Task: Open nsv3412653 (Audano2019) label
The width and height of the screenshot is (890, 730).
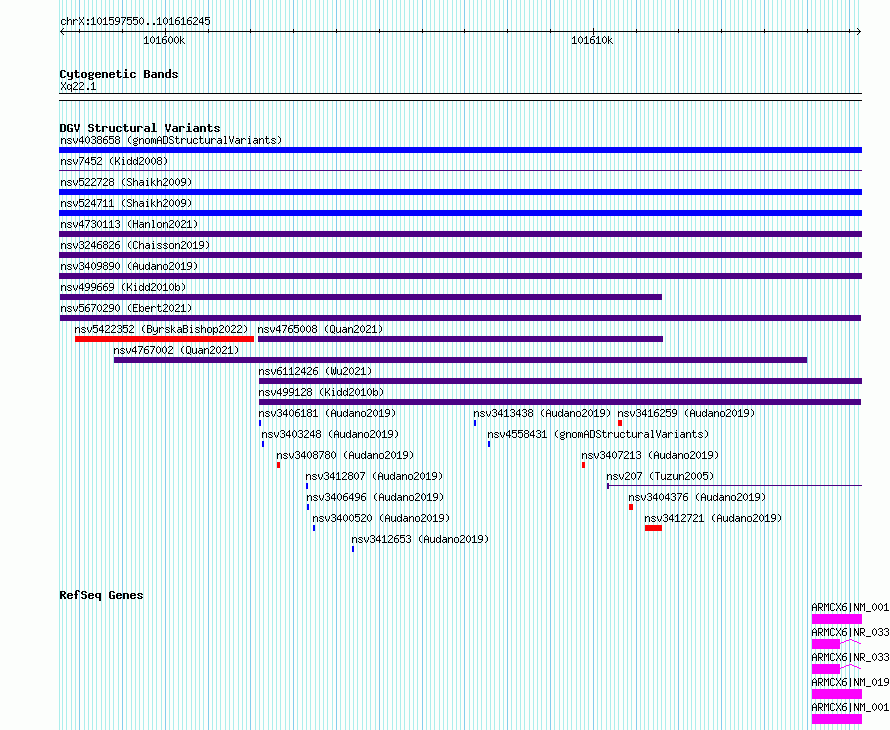Action: coord(420,539)
